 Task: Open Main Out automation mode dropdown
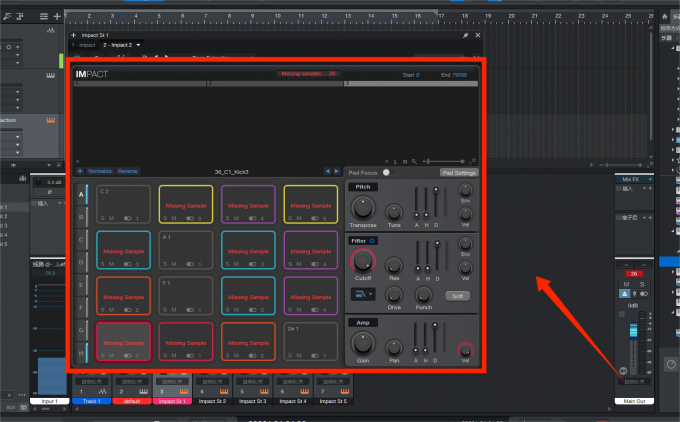tap(634, 382)
